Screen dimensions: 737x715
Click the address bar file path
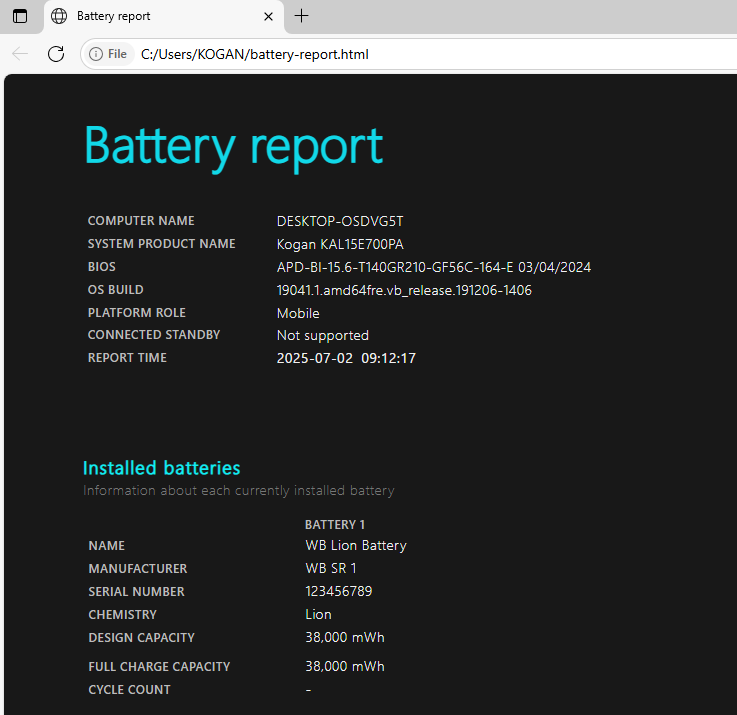click(255, 54)
